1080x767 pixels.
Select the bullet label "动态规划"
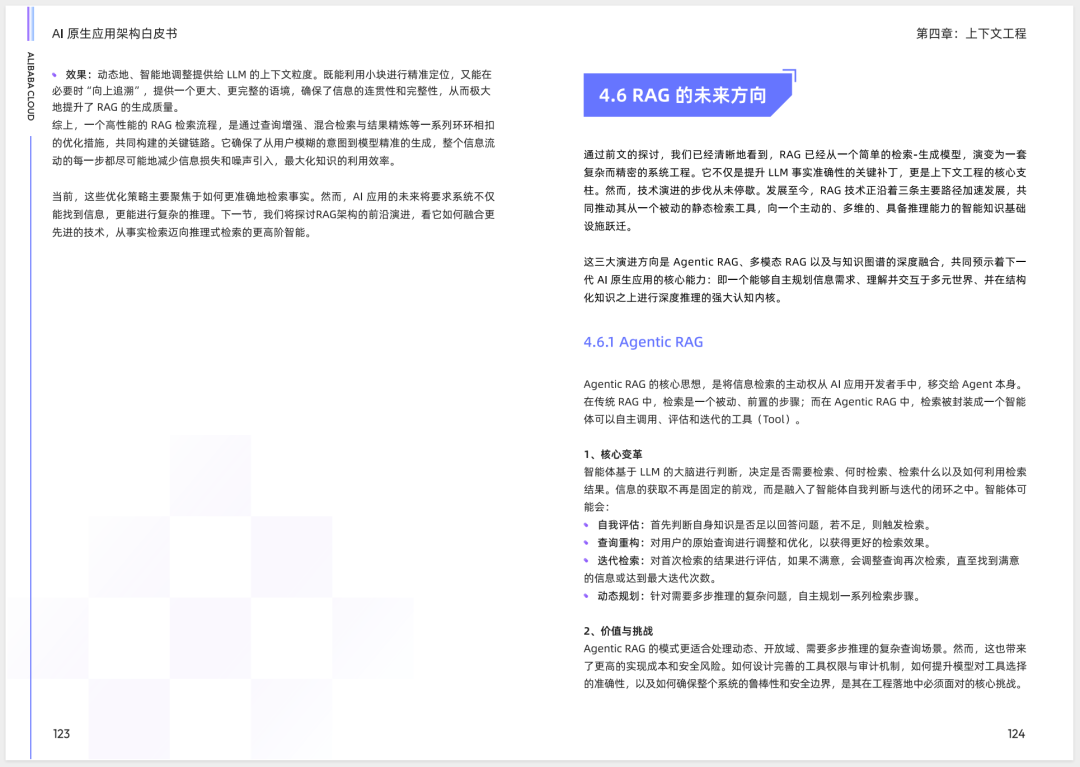[x=618, y=596]
